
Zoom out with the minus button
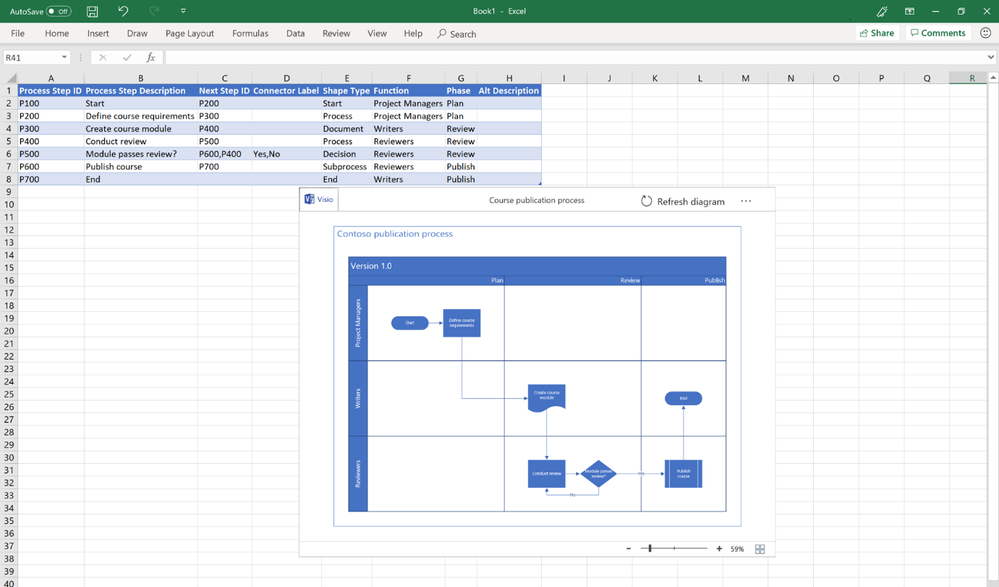point(628,549)
